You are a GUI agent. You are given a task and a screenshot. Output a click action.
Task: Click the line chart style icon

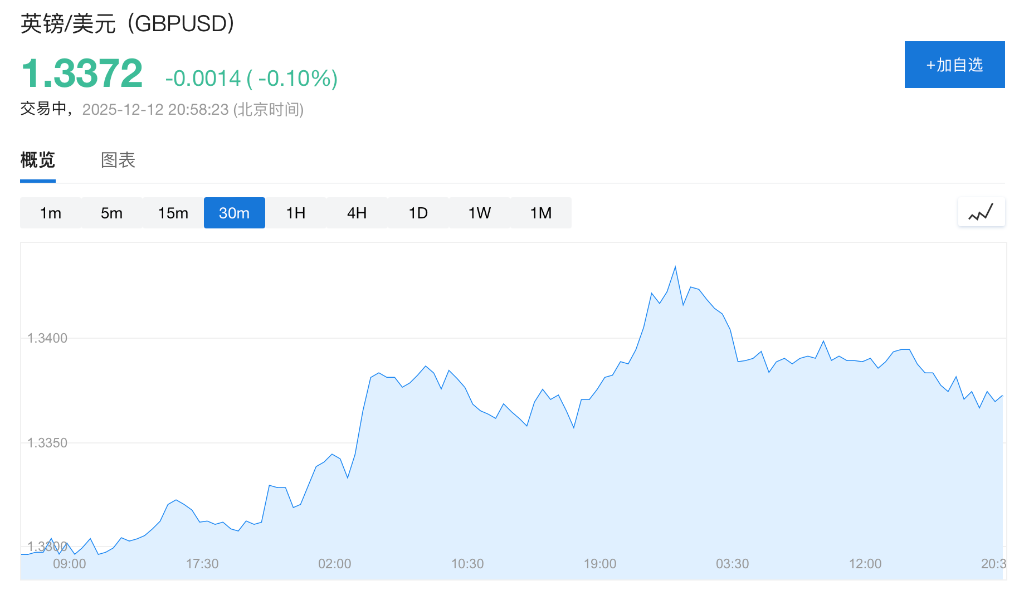tap(981, 212)
